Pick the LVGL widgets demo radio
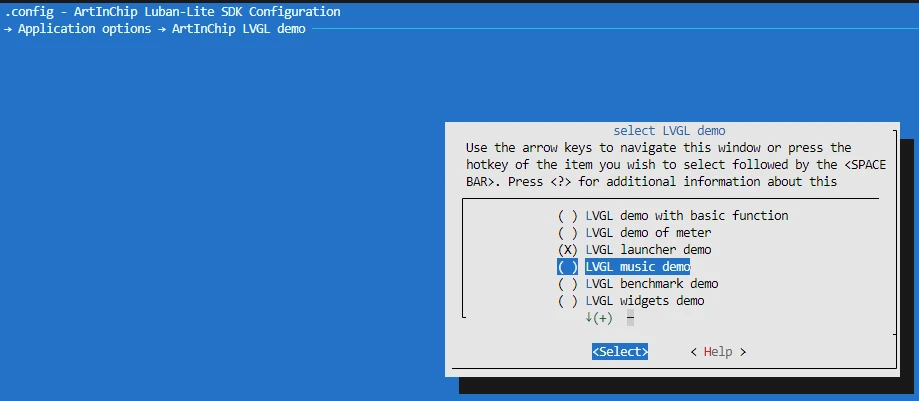Viewport: 919px width, 401px height. pyautogui.click(x=567, y=301)
